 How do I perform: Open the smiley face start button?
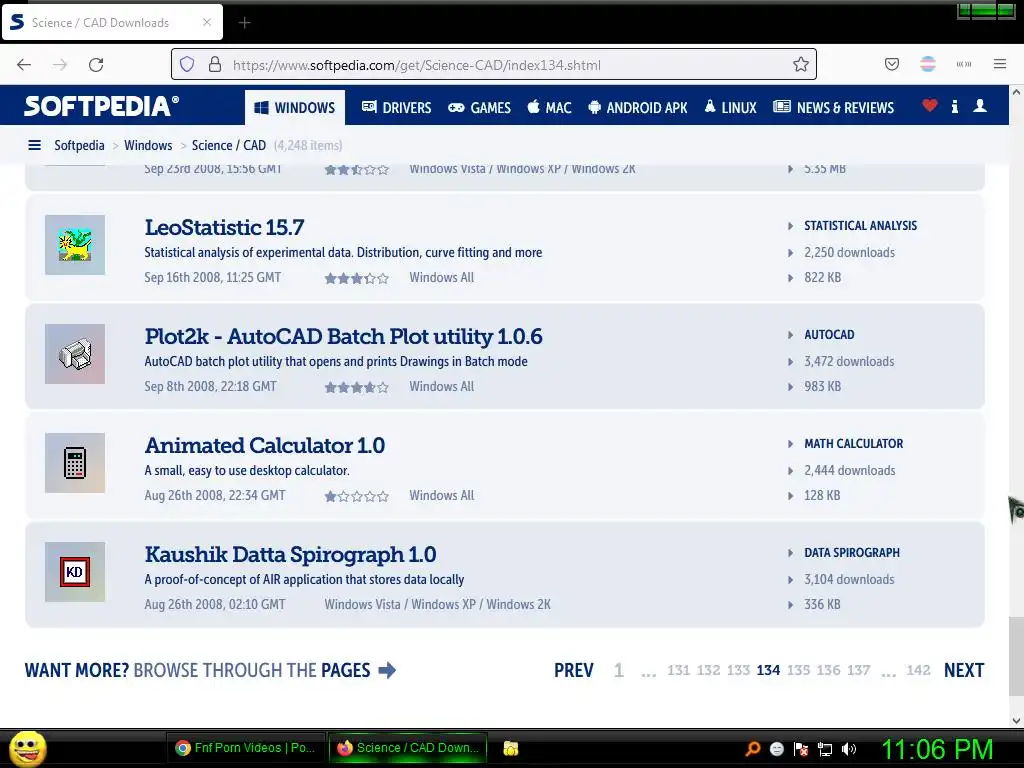(27, 748)
